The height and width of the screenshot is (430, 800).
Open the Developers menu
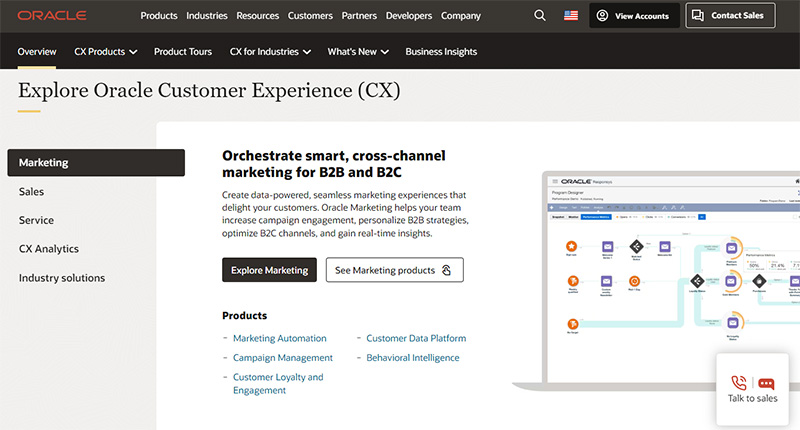click(409, 16)
